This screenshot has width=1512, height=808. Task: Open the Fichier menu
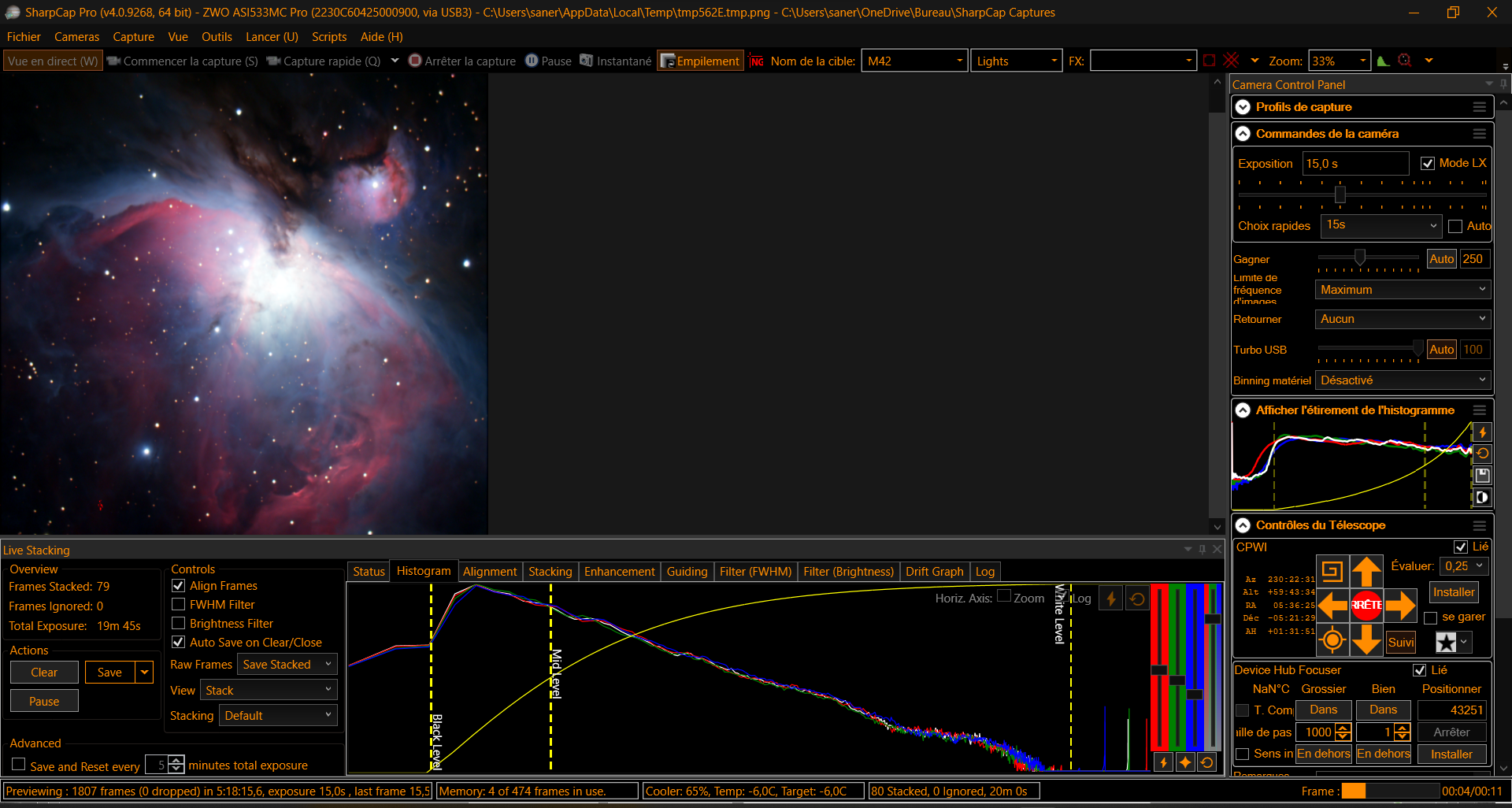(24, 37)
